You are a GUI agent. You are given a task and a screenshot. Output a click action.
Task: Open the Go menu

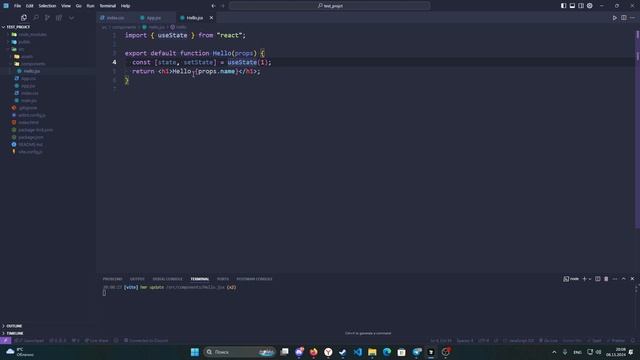tap(78, 6)
